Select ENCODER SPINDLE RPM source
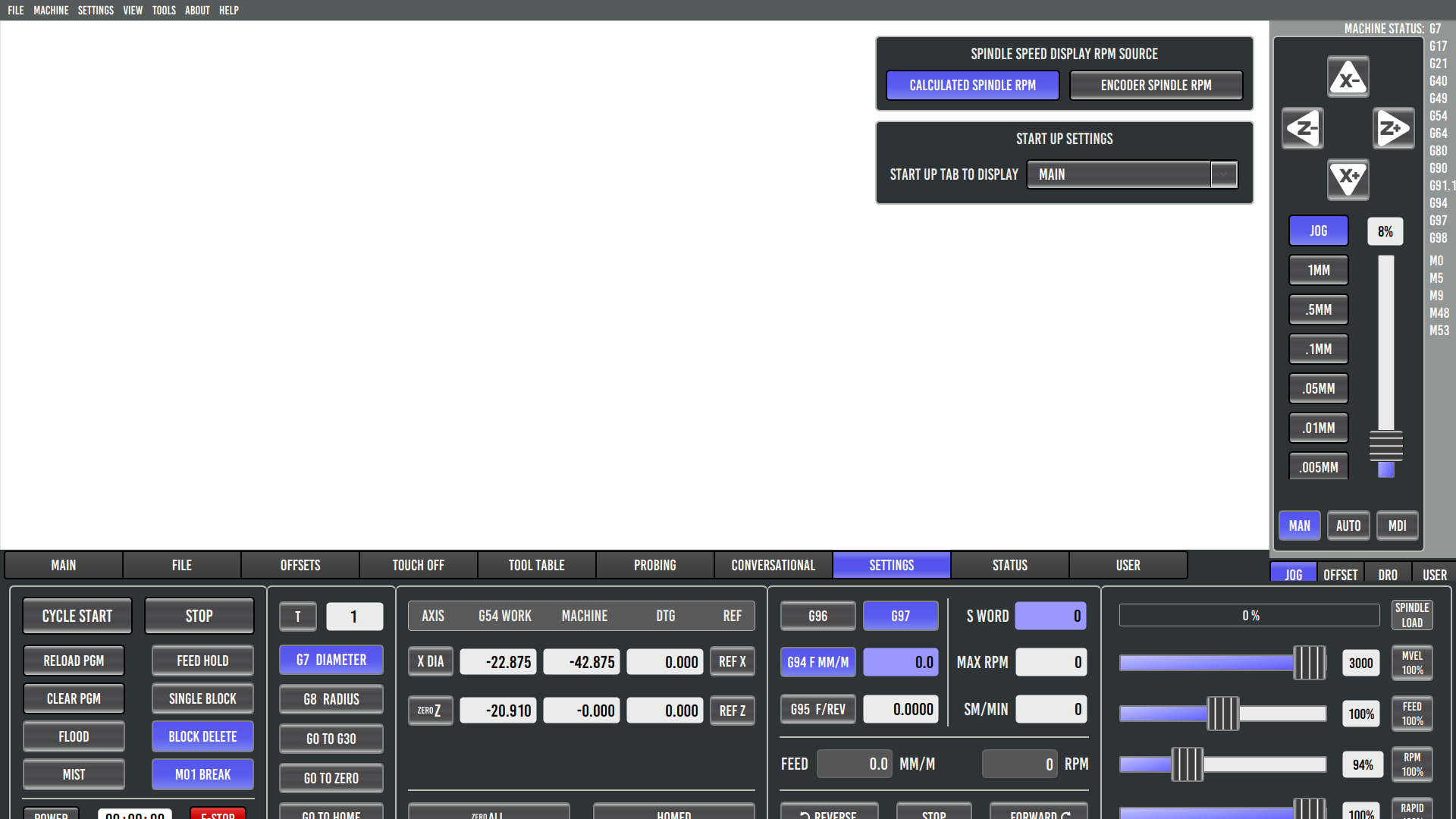The height and width of the screenshot is (819, 1456). [x=1156, y=85]
